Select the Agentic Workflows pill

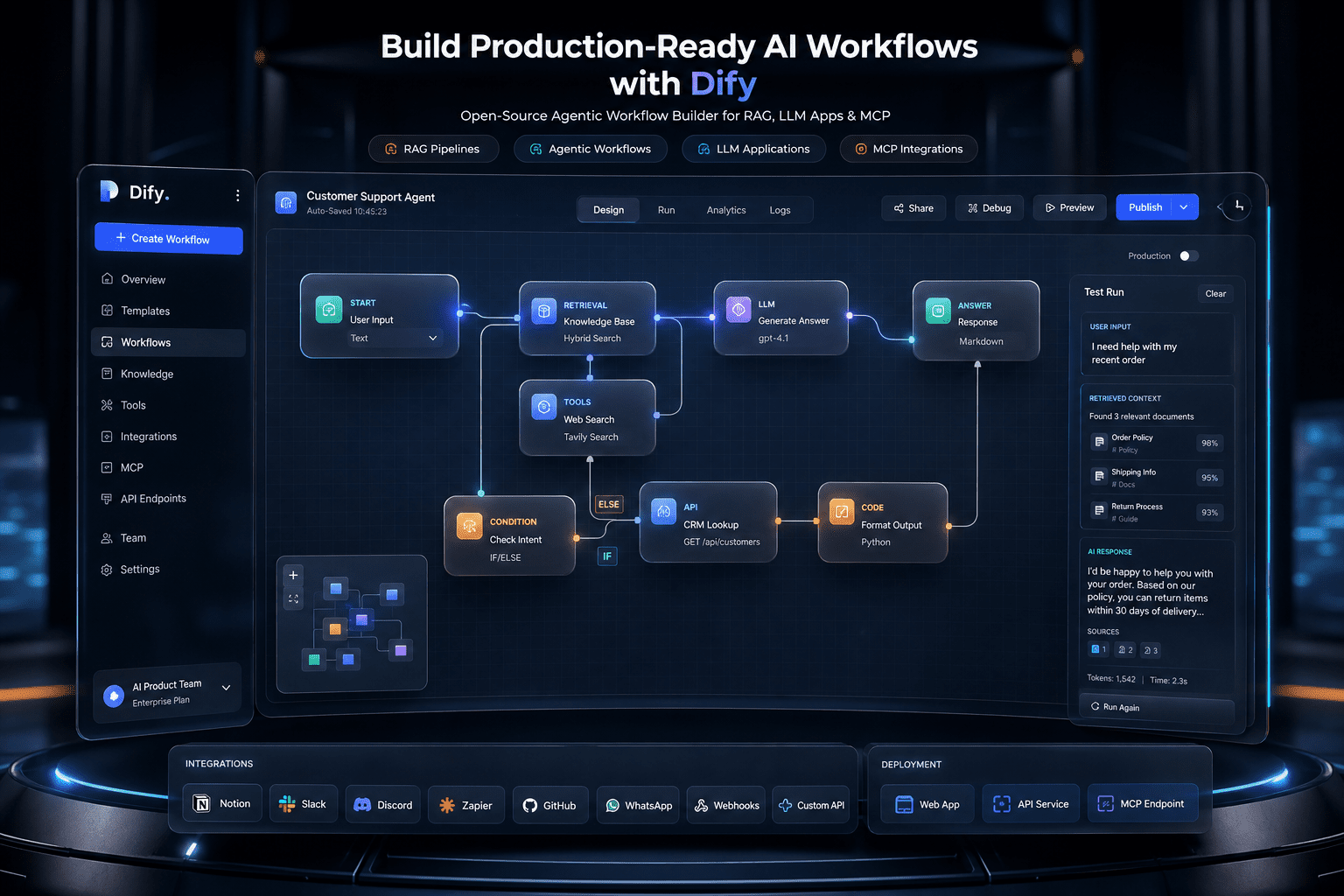591,149
